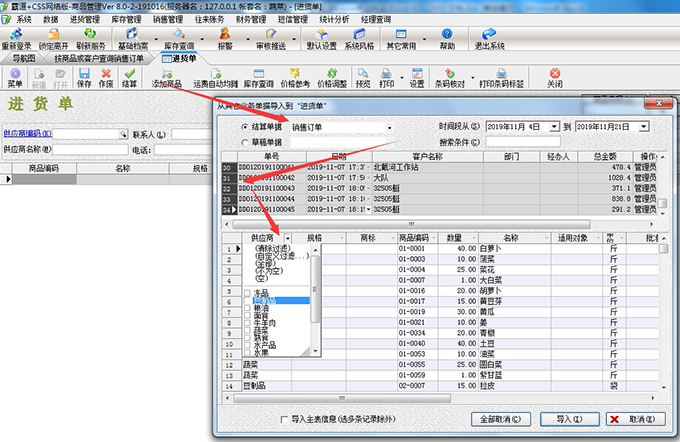Image resolution: width=680 pixels, height=442 pixels.
Task: Open the 数量 column filter arrow
Action: tap(474, 238)
